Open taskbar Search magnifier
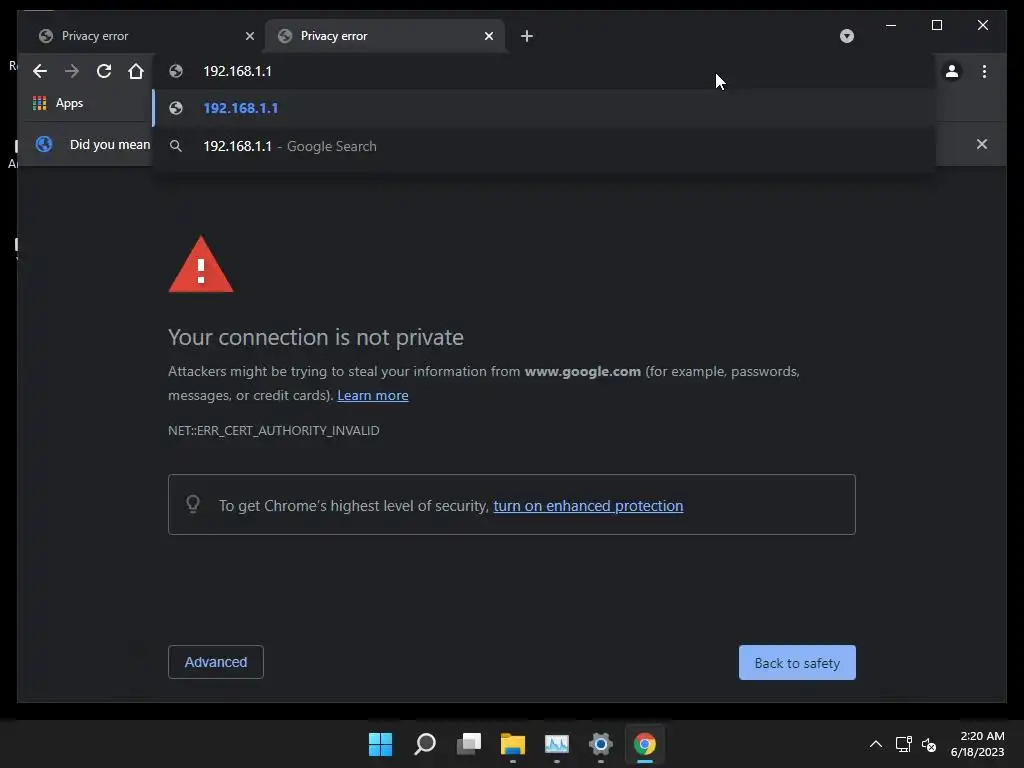 [424, 744]
